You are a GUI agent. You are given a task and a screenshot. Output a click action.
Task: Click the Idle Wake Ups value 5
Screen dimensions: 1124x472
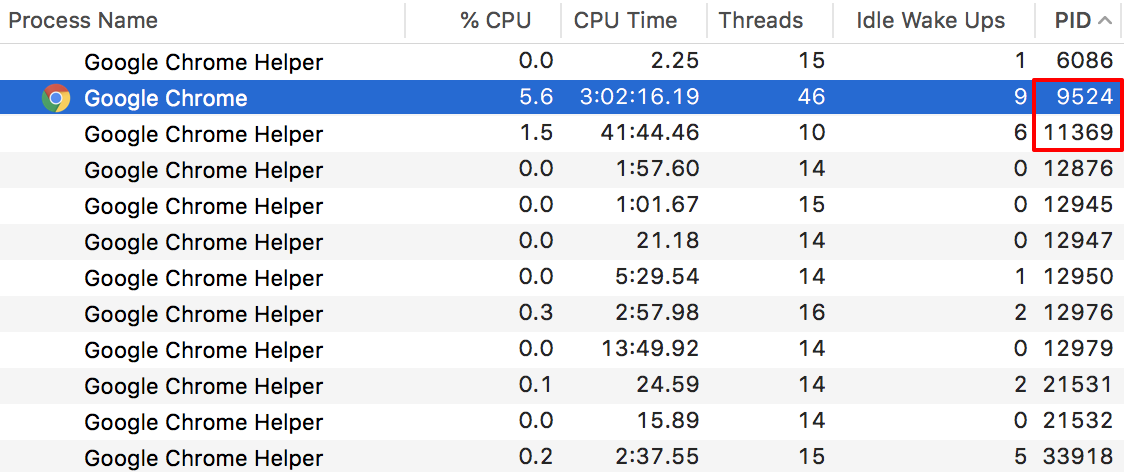coord(1020,457)
